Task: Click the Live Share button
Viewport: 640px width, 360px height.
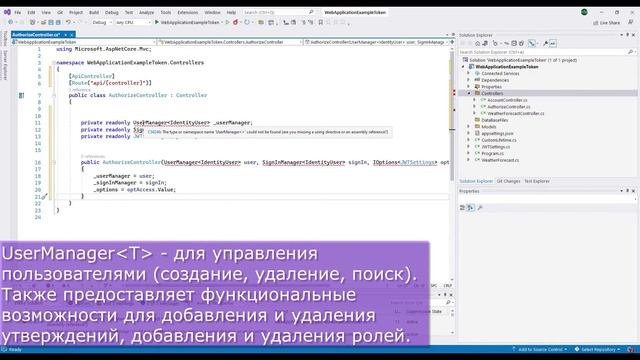Action: [x=607, y=23]
